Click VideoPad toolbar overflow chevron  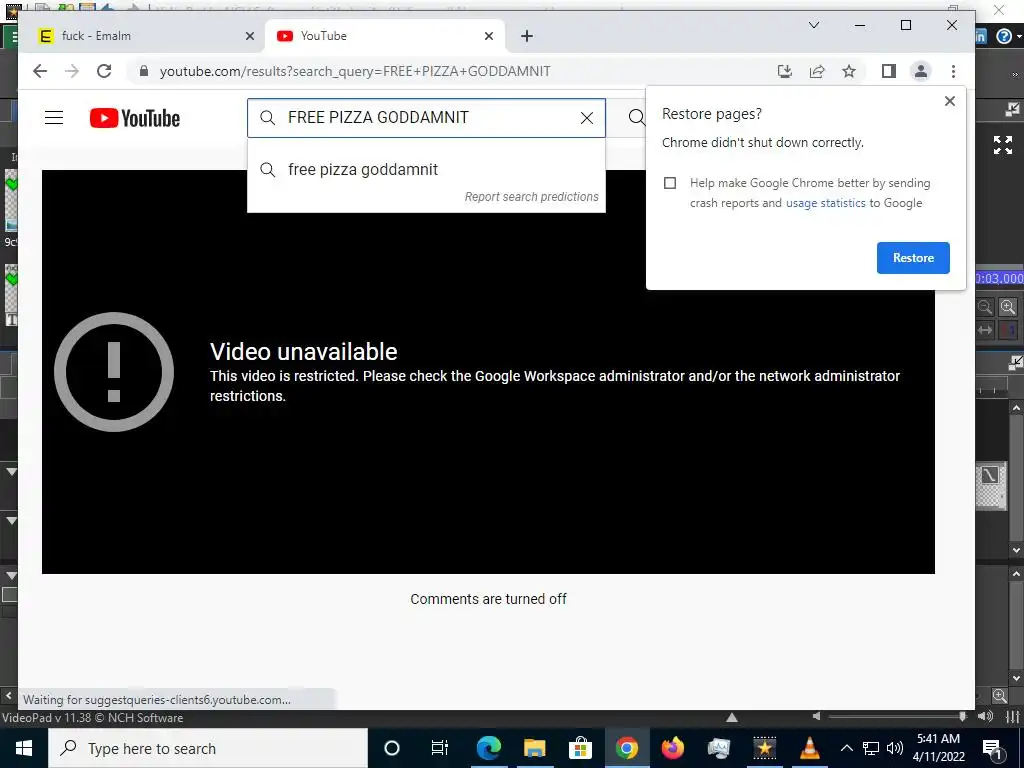(1014, 75)
